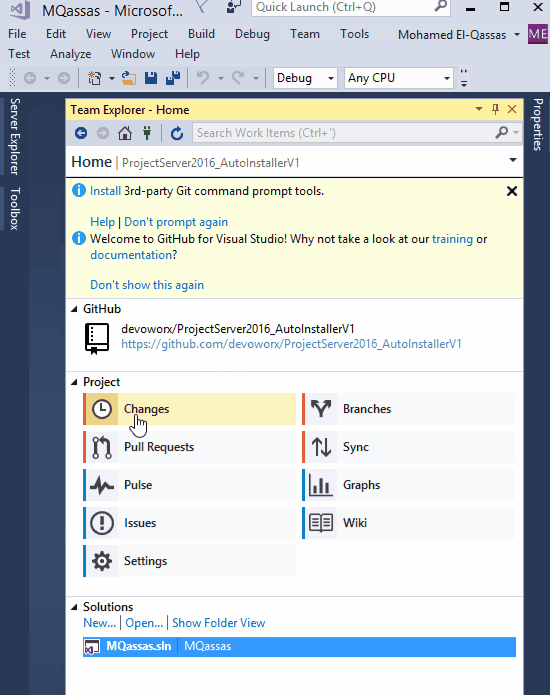The image size is (550, 695).
Task: Click the Team Explorer back arrow icon
Action: click(x=81, y=133)
